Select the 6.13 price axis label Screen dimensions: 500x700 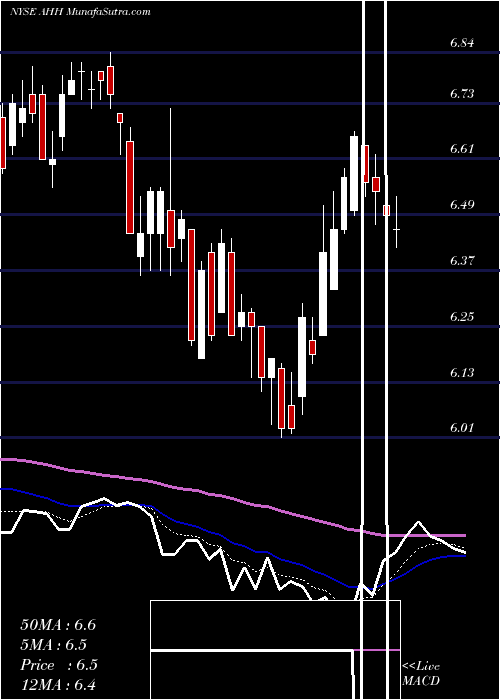pos(462,373)
